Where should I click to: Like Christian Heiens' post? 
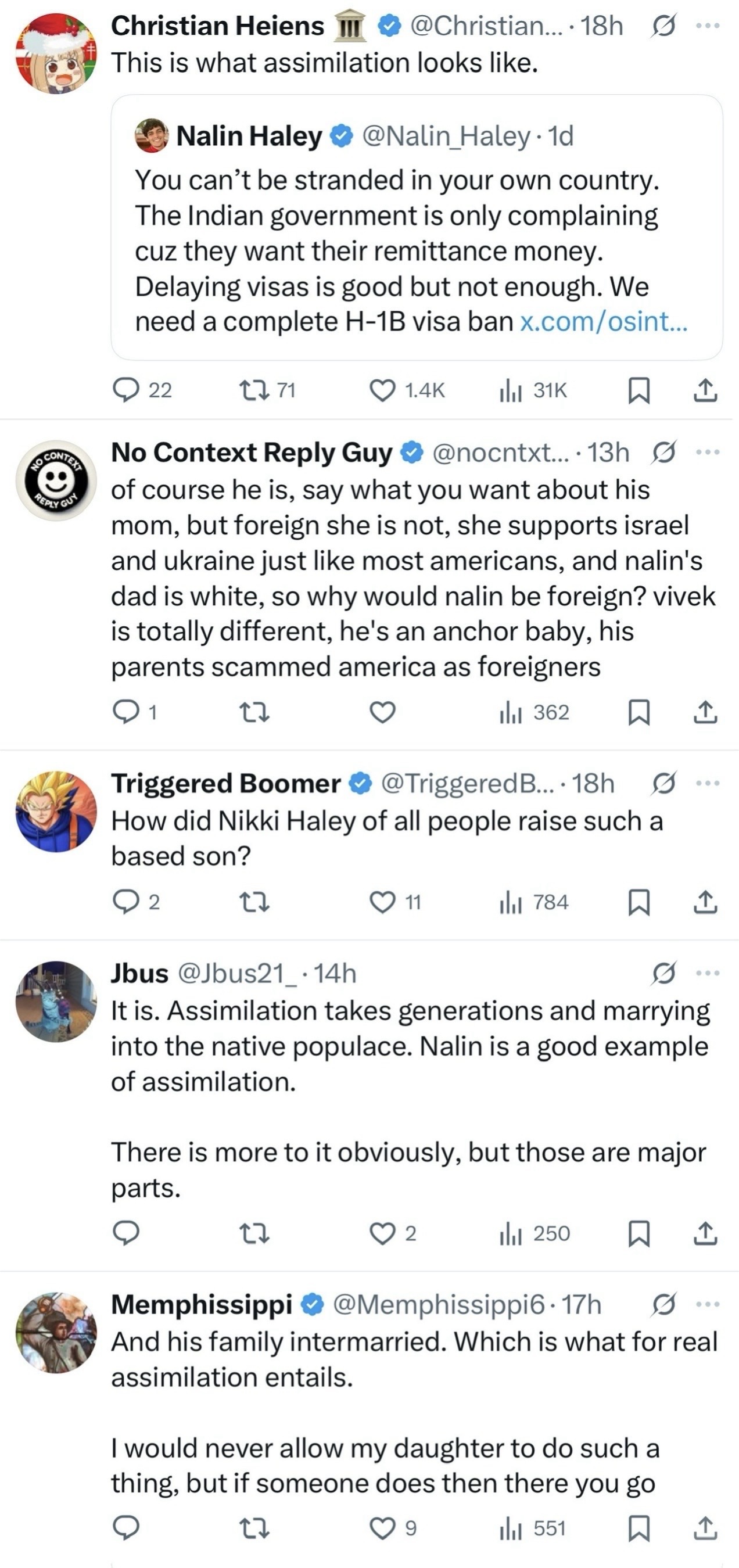pos(383,390)
